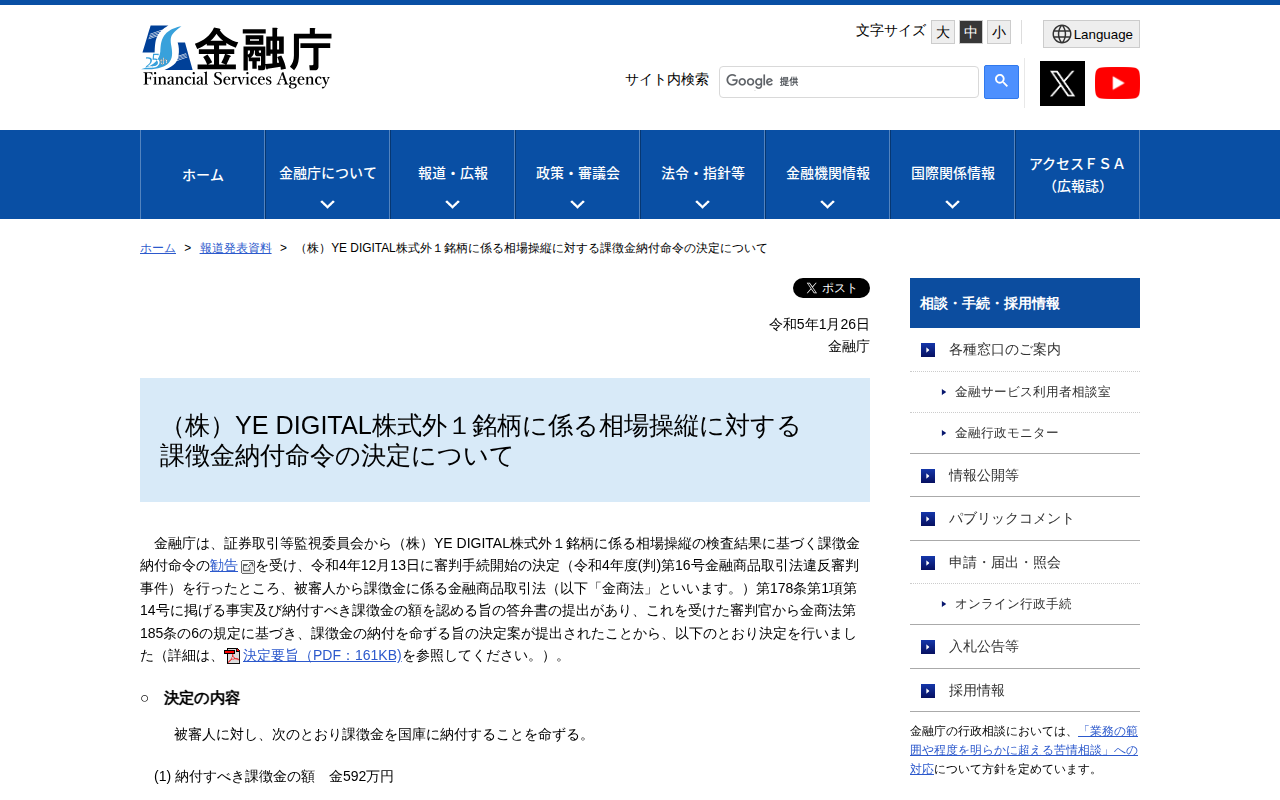The width and height of the screenshot is (1280, 800).
Task: Click the Google site search input field
Action: pyautogui.click(x=849, y=82)
